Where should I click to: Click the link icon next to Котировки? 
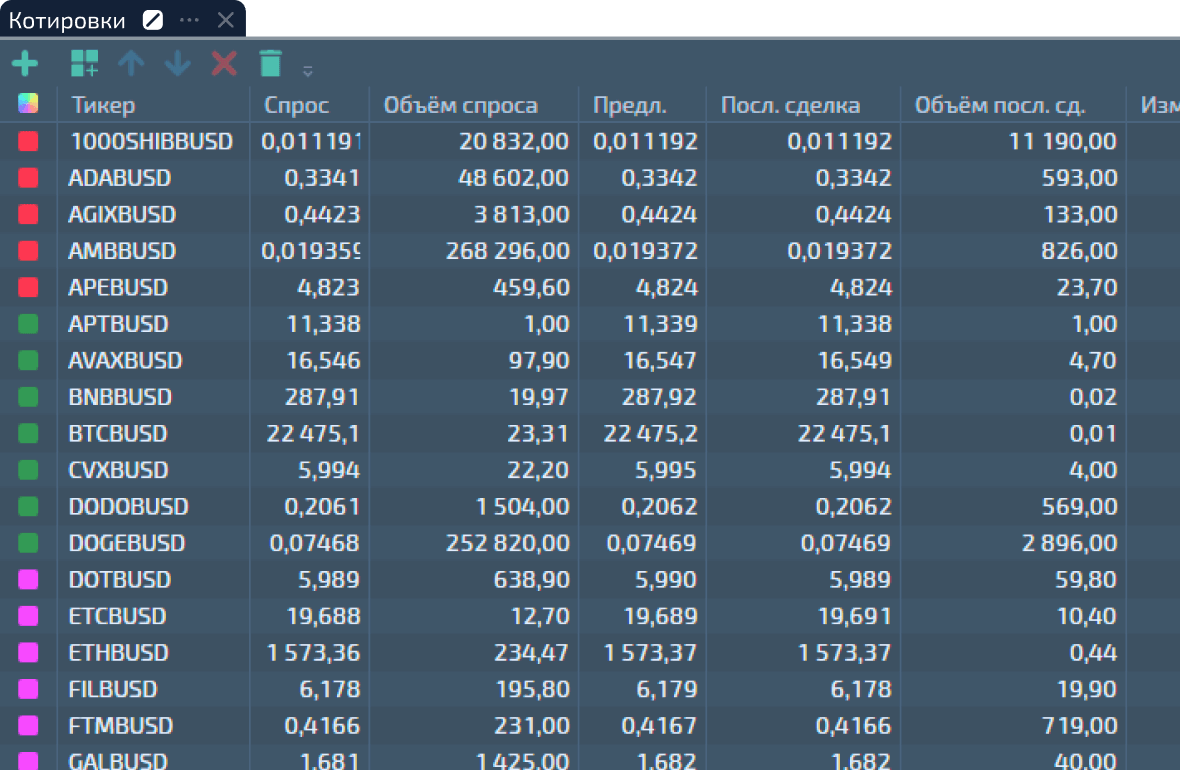153,20
